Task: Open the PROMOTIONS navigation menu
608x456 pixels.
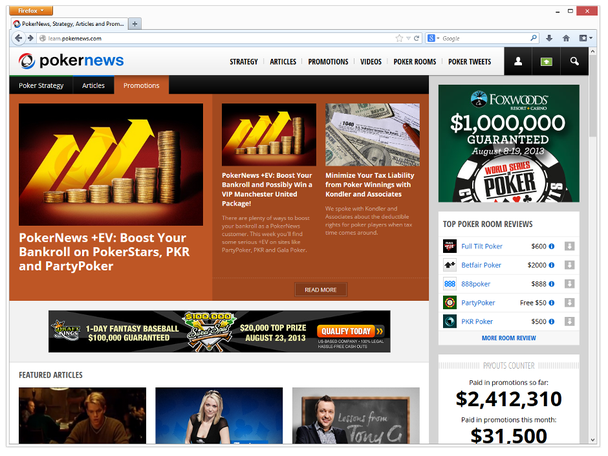Action: pyautogui.click(x=328, y=62)
